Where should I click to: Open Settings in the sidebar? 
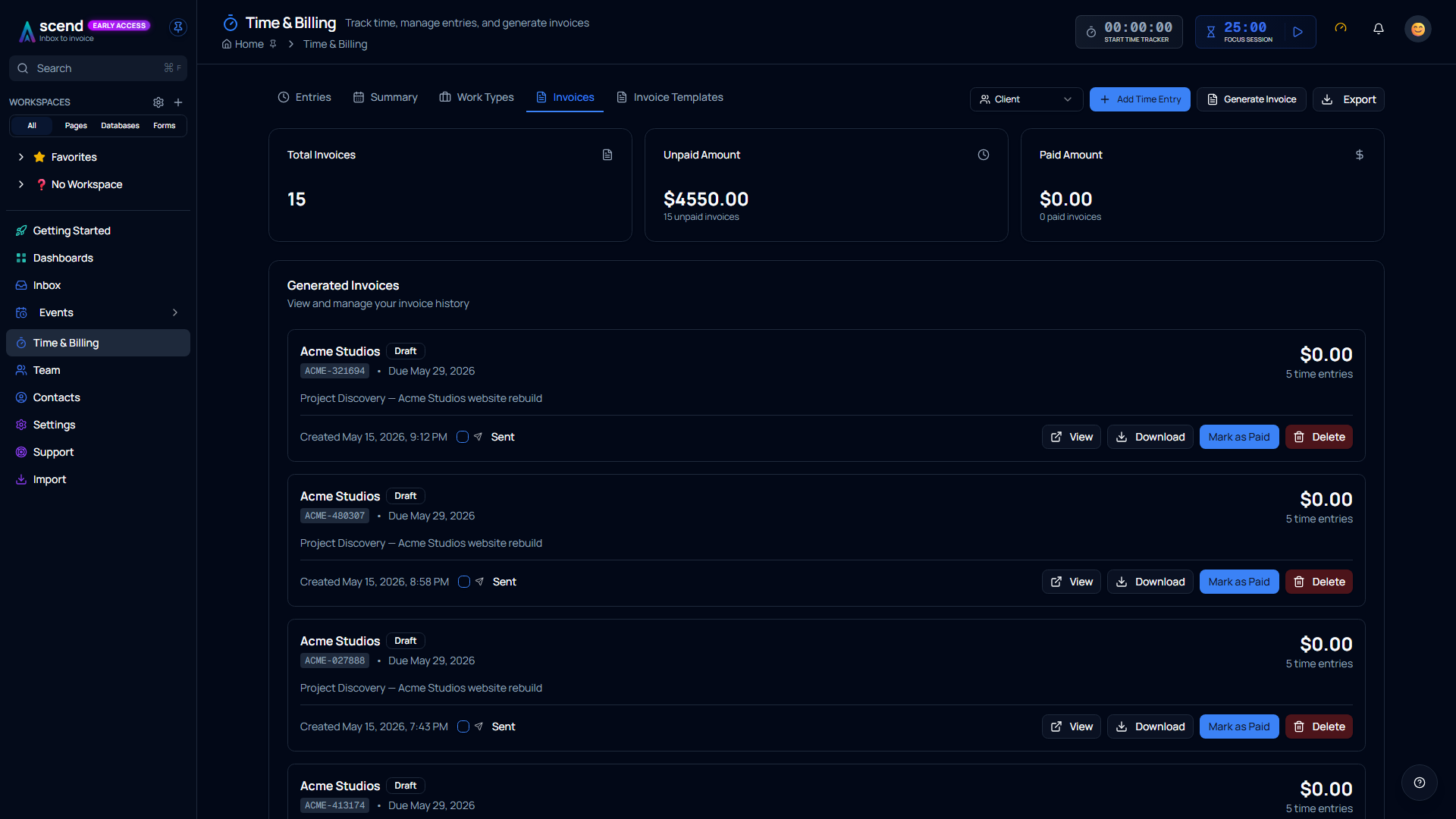tap(98, 425)
